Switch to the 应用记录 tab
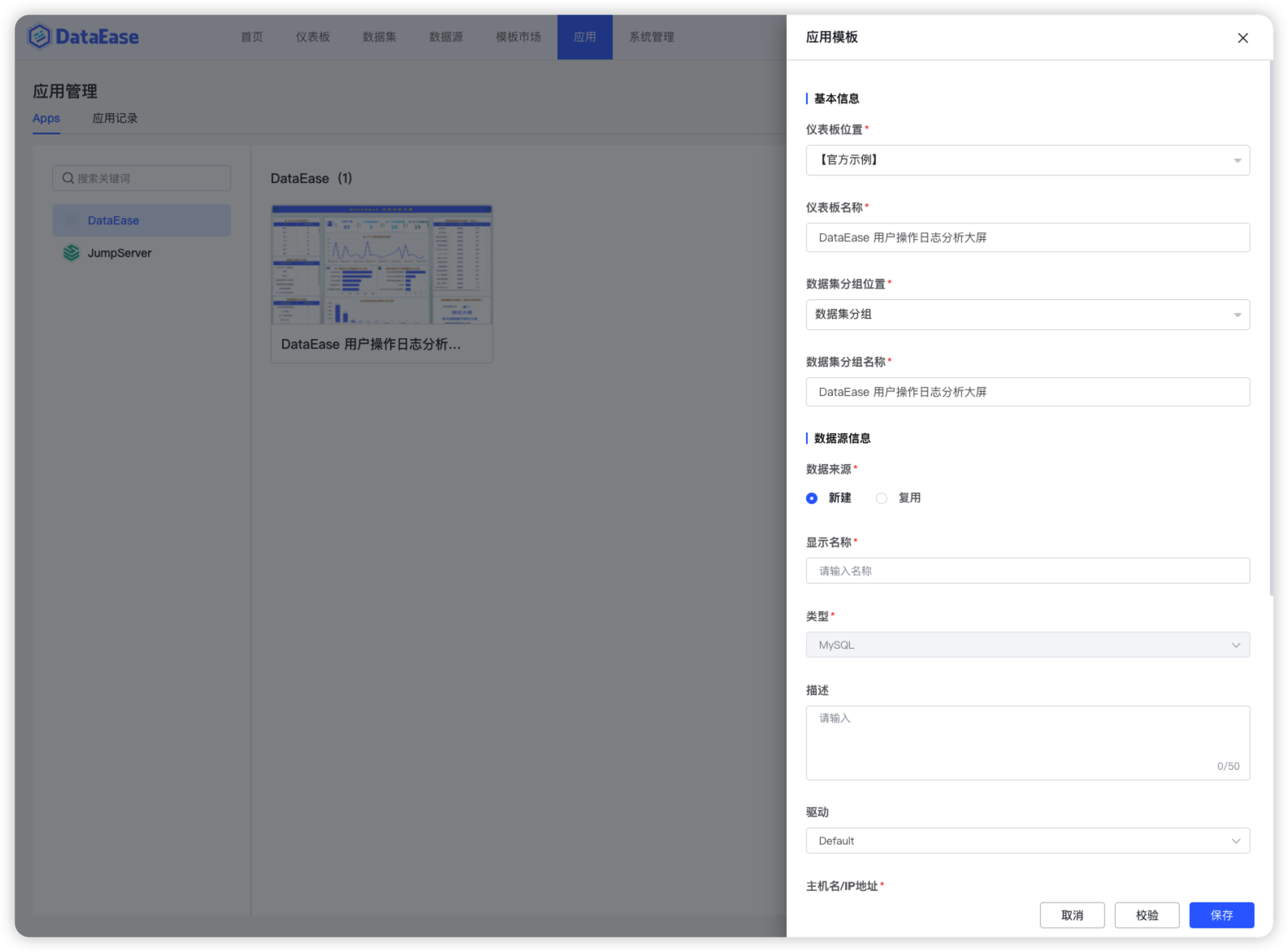 115,119
